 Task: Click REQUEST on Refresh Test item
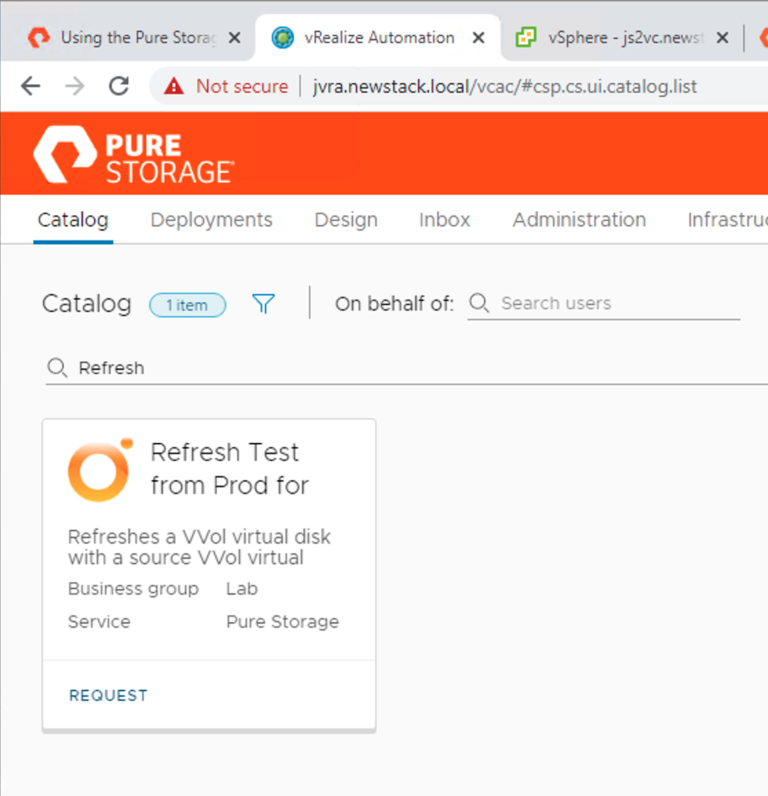click(108, 696)
